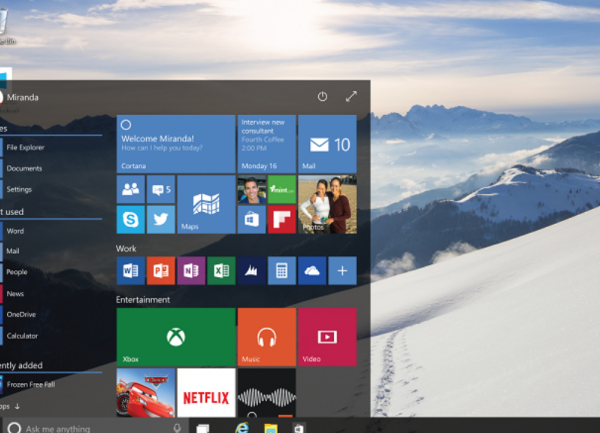The height and width of the screenshot is (433, 600).
Task: Launch Excel from the Work group
Action: pyautogui.click(x=221, y=271)
